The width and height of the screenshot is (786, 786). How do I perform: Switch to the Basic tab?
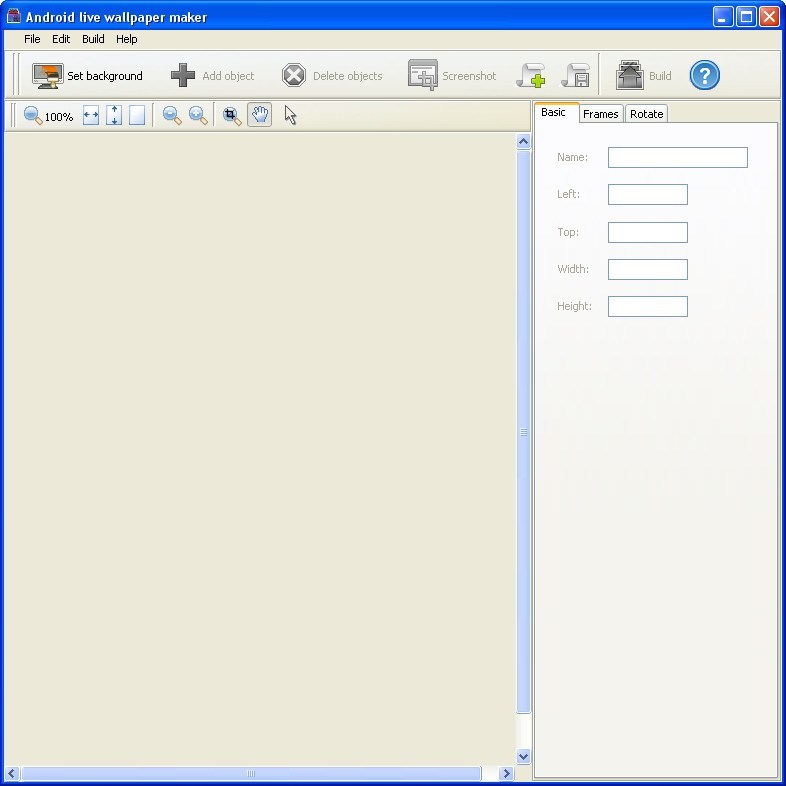(556, 112)
